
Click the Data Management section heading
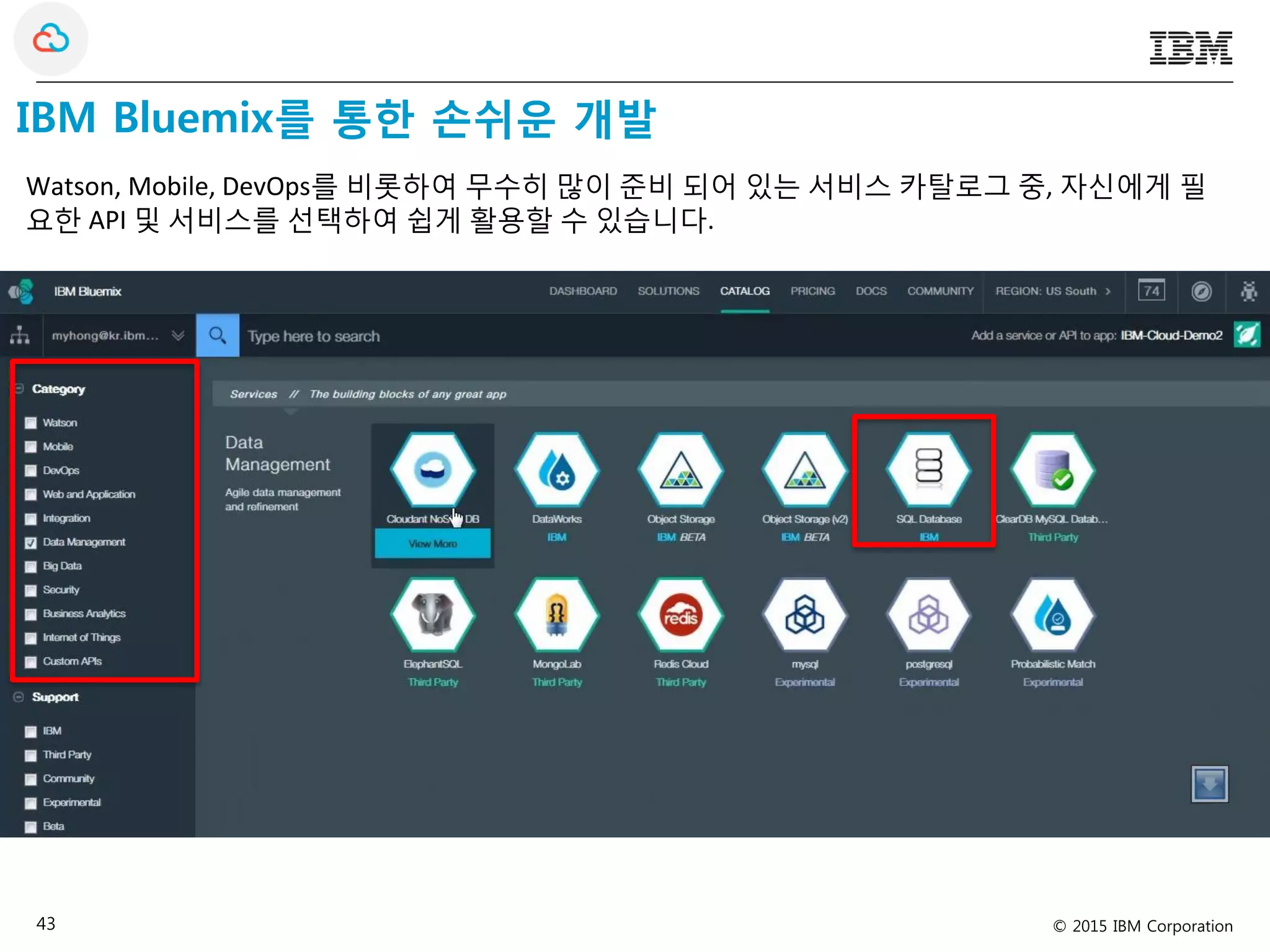[277, 453]
